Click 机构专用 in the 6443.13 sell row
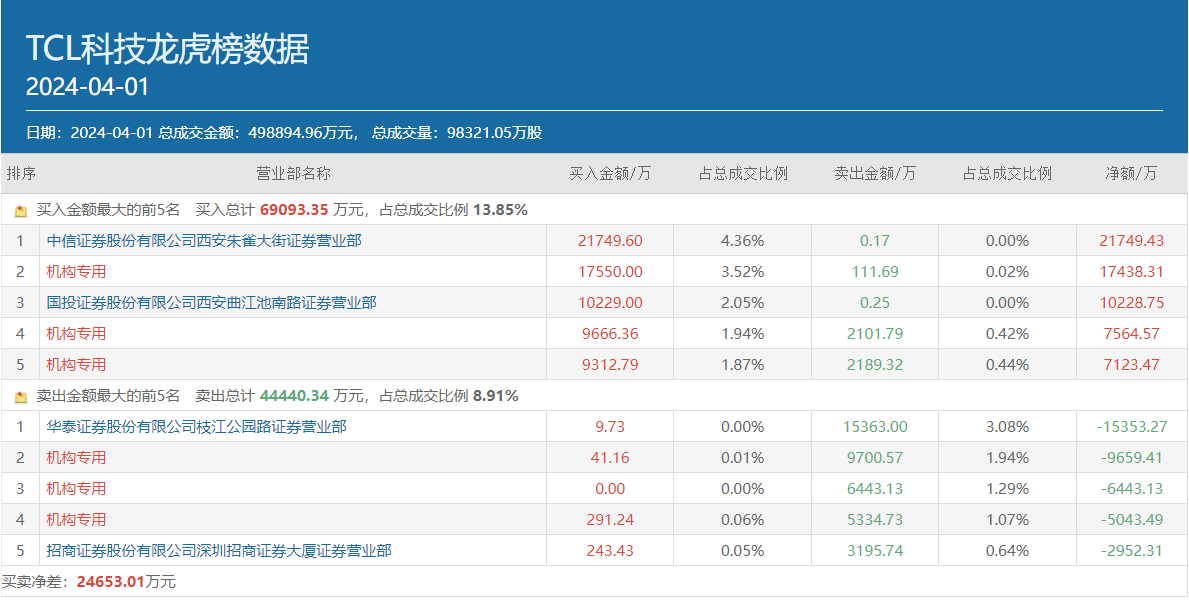The height and width of the screenshot is (600, 1189). click(76, 489)
